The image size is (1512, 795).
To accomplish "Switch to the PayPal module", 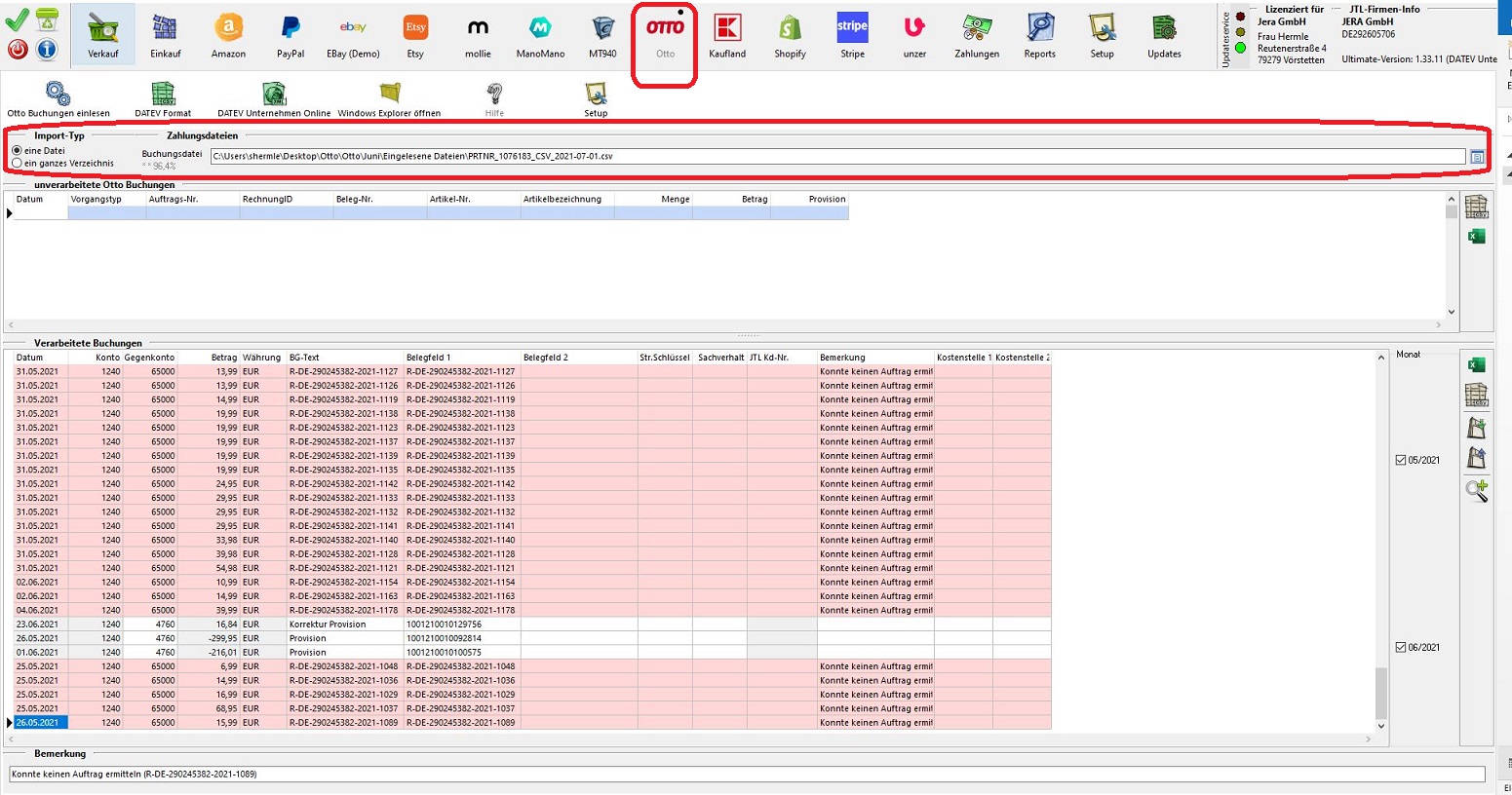I will coord(291,36).
